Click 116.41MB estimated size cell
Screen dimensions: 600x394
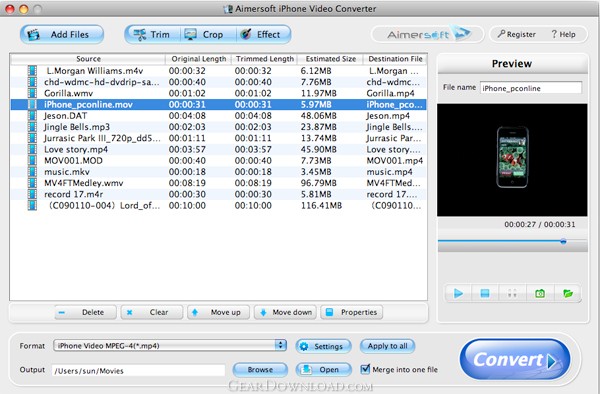pyautogui.click(x=321, y=205)
